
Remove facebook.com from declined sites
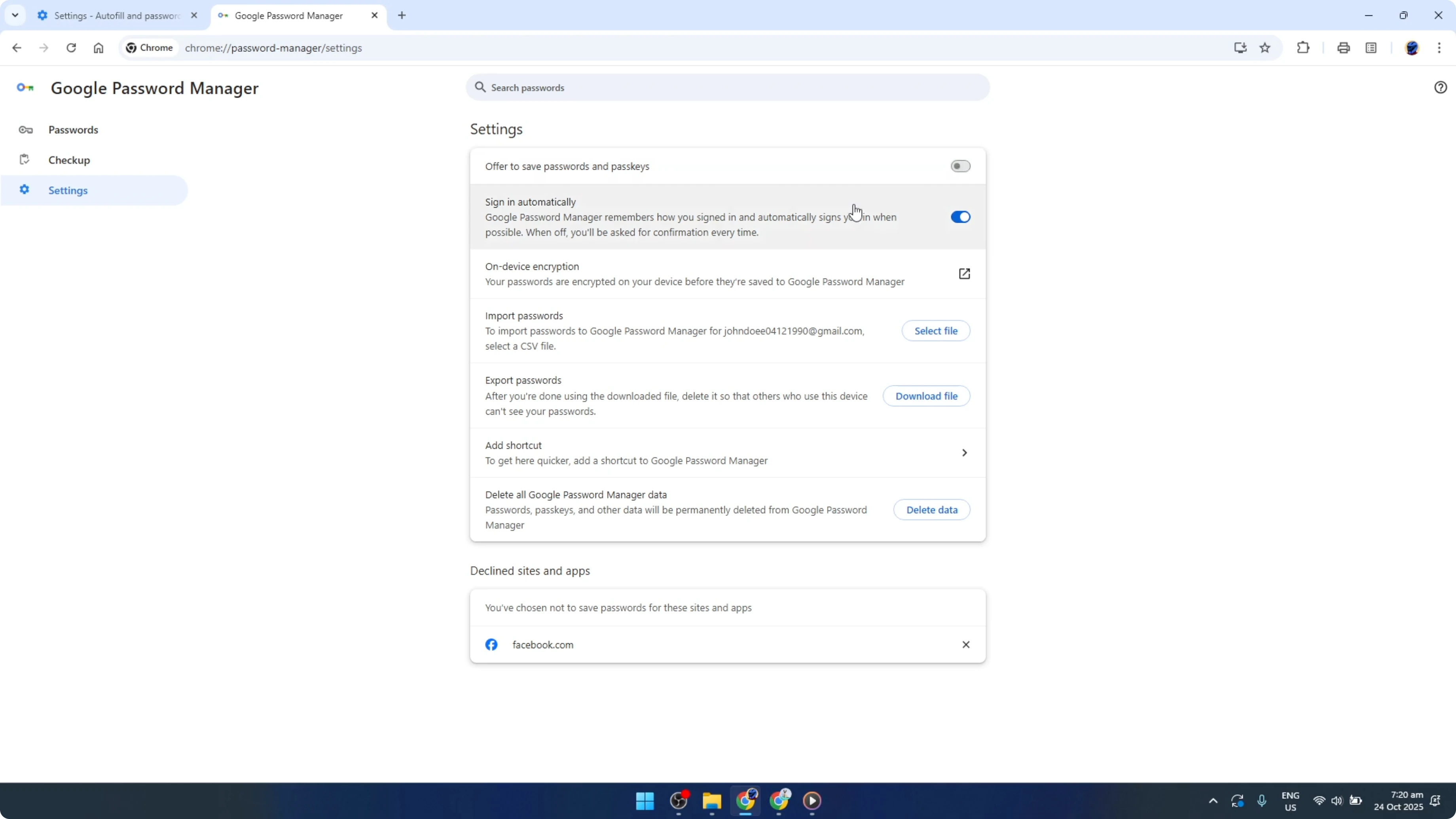coord(965,645)
